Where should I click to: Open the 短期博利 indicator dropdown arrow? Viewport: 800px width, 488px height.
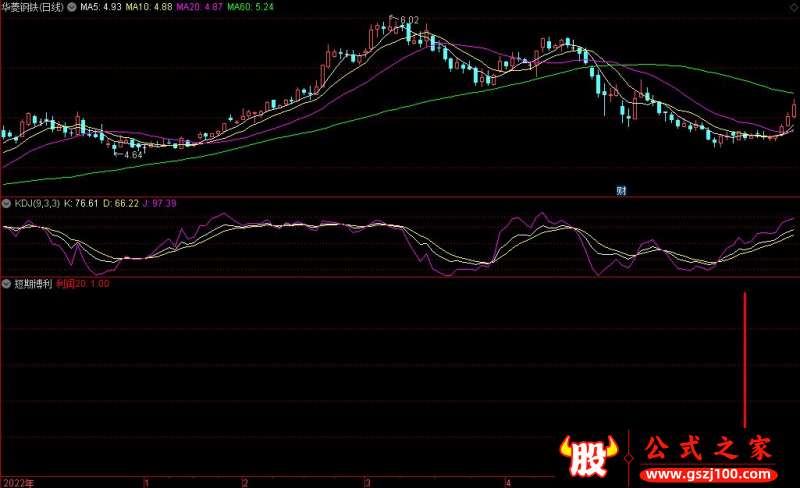pos(6,284)
